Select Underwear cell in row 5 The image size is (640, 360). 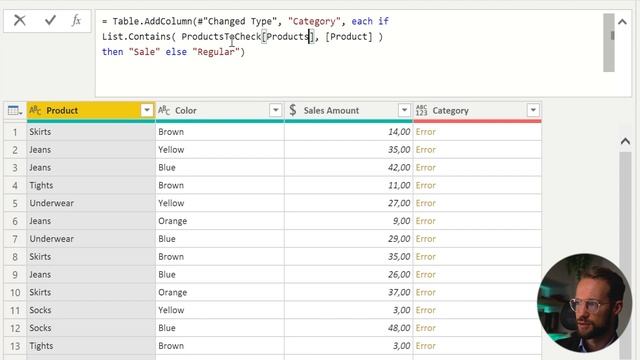(x=91, y=203)
